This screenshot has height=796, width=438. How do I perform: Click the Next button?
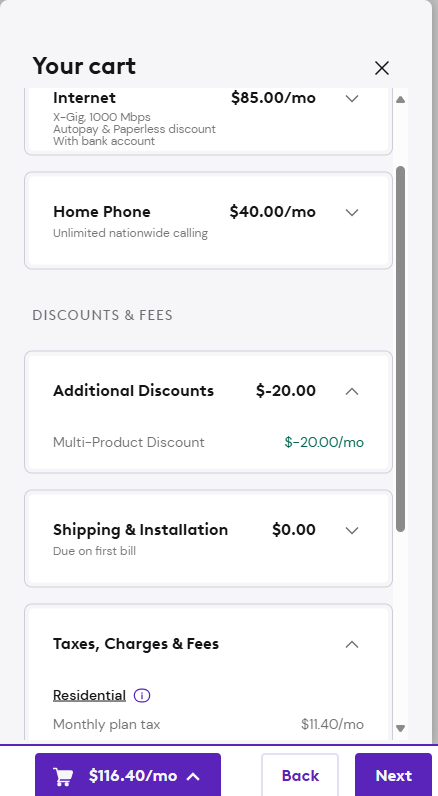coord(393,775)
